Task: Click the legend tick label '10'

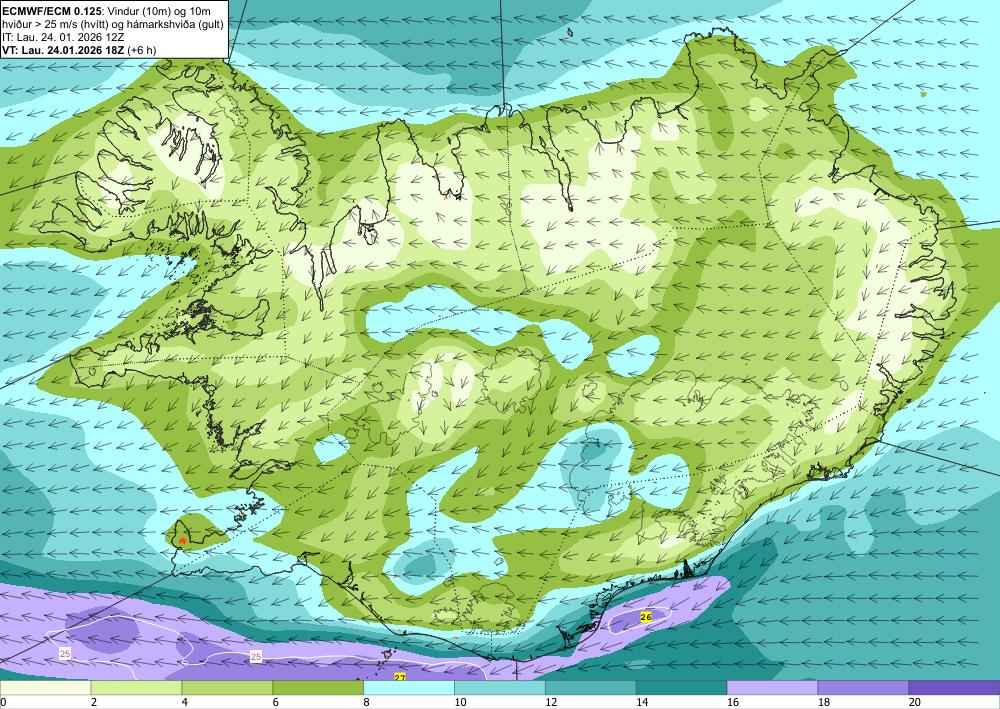Action: (x=459, y=703)
